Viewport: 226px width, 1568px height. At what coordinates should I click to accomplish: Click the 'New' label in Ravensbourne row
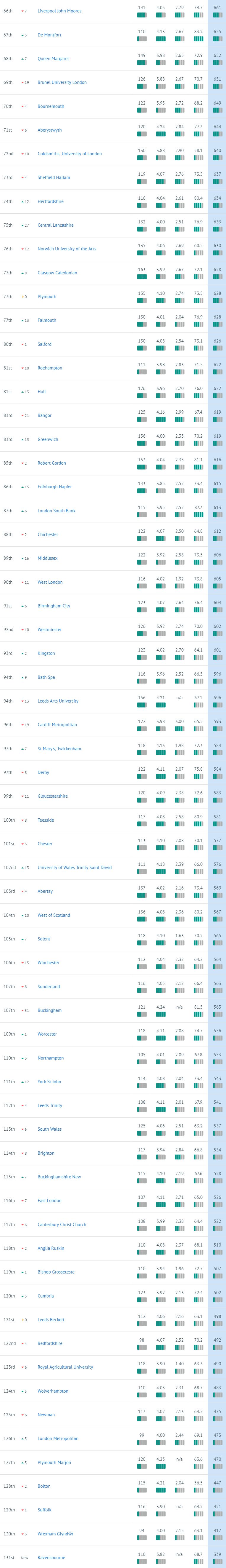(24, 1558)
